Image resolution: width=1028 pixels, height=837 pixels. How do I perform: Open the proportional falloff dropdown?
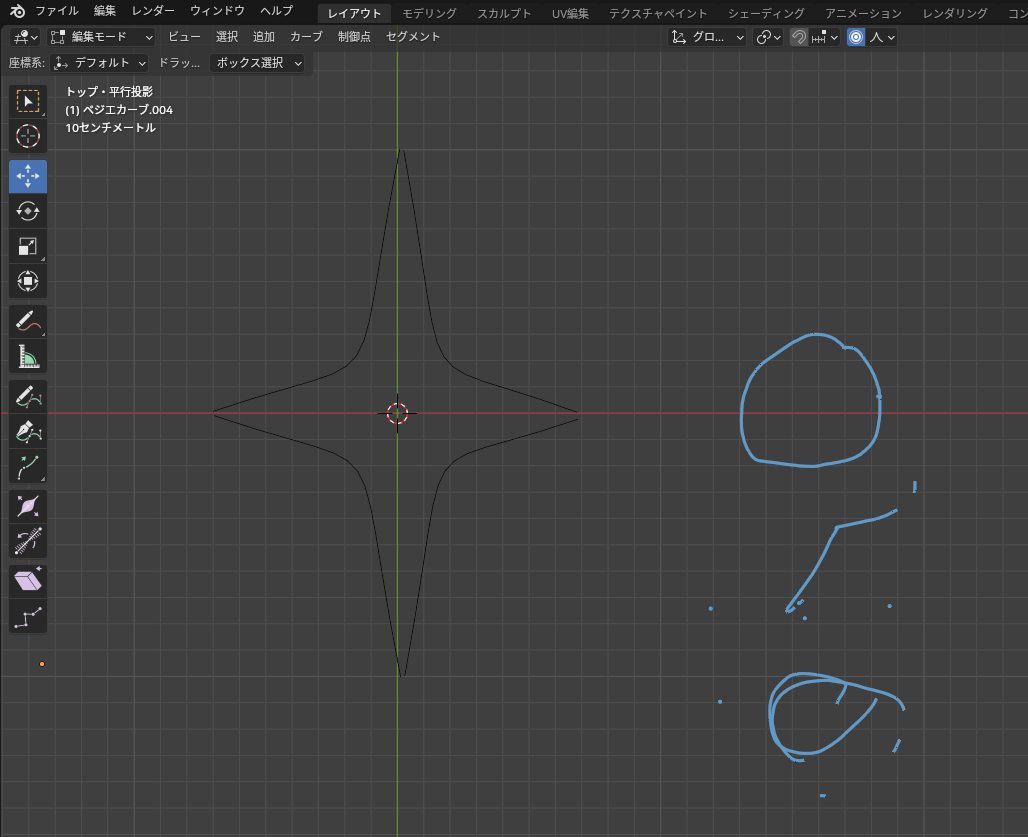click(x=882, y=37)
